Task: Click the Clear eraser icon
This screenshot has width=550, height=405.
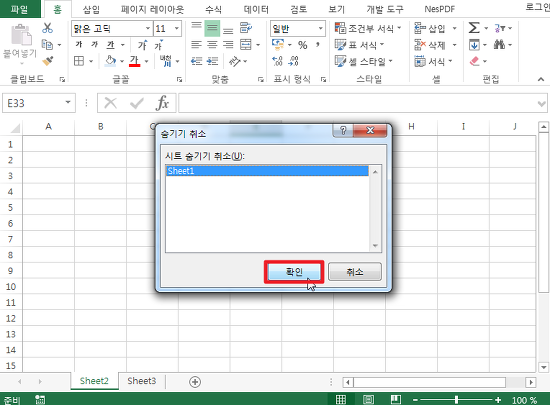Action: point(474,61)
